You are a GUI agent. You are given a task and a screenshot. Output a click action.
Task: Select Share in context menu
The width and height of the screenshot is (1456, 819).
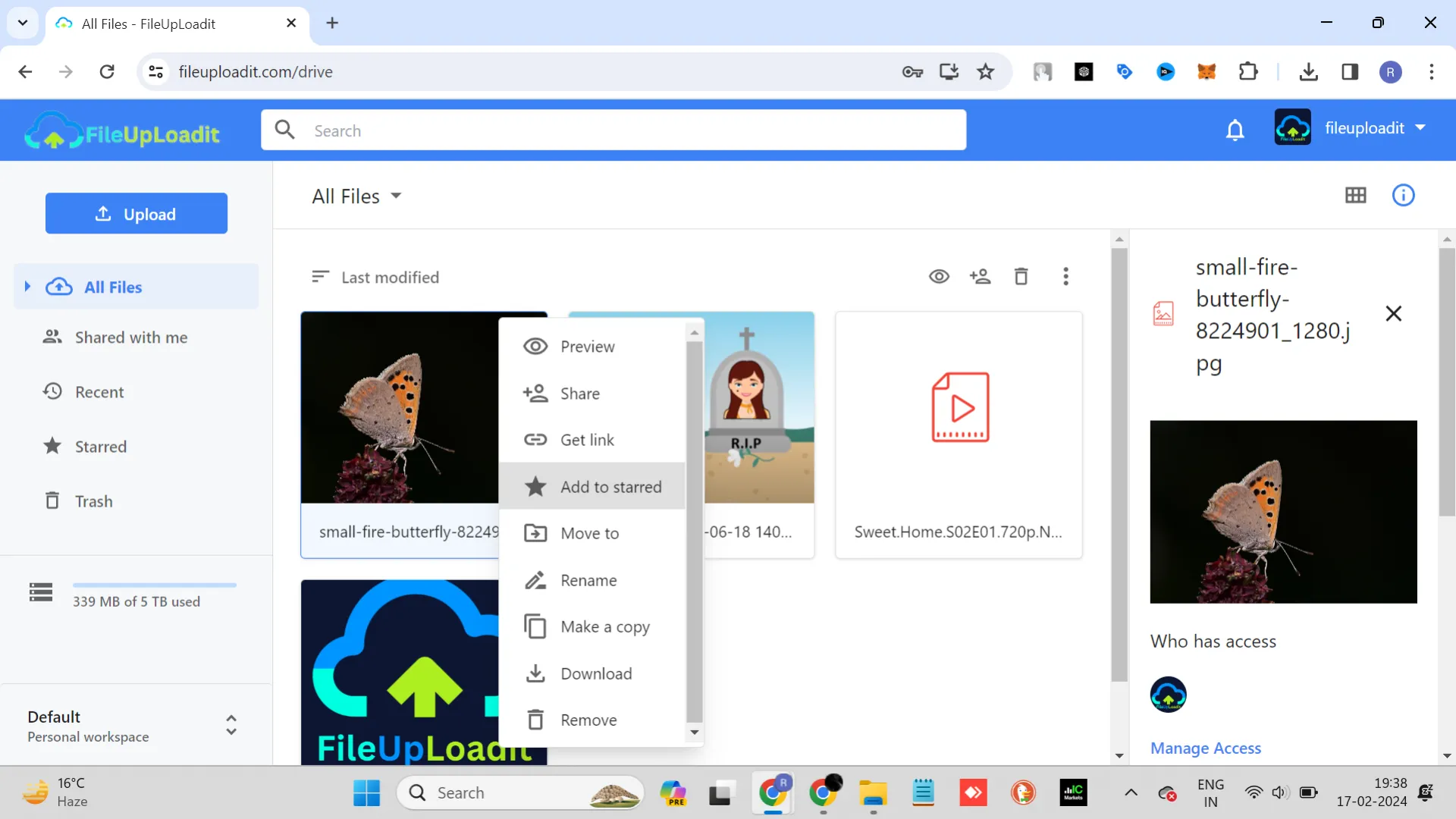pyautogui.click(x=592, y=394)
